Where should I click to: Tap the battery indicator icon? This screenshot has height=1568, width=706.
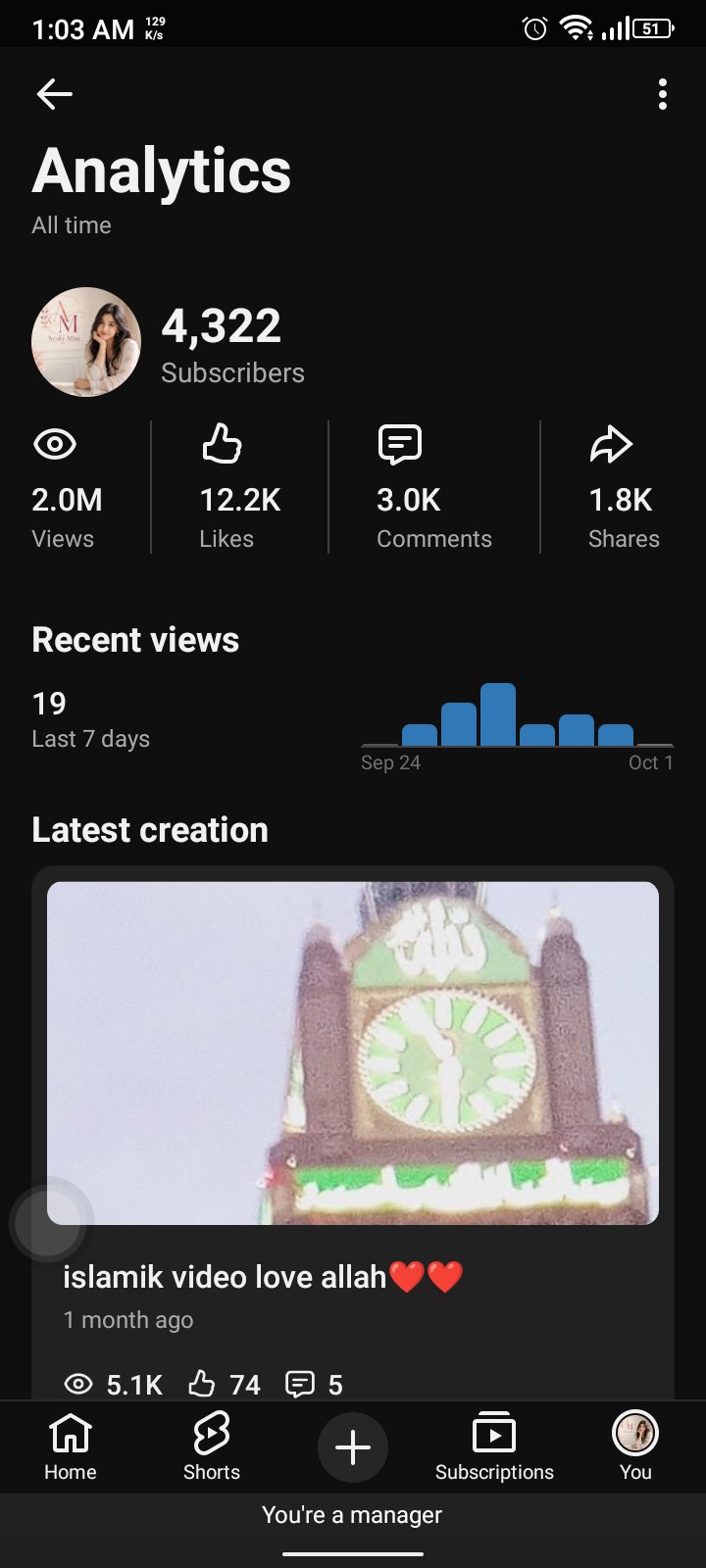point(654,29)
